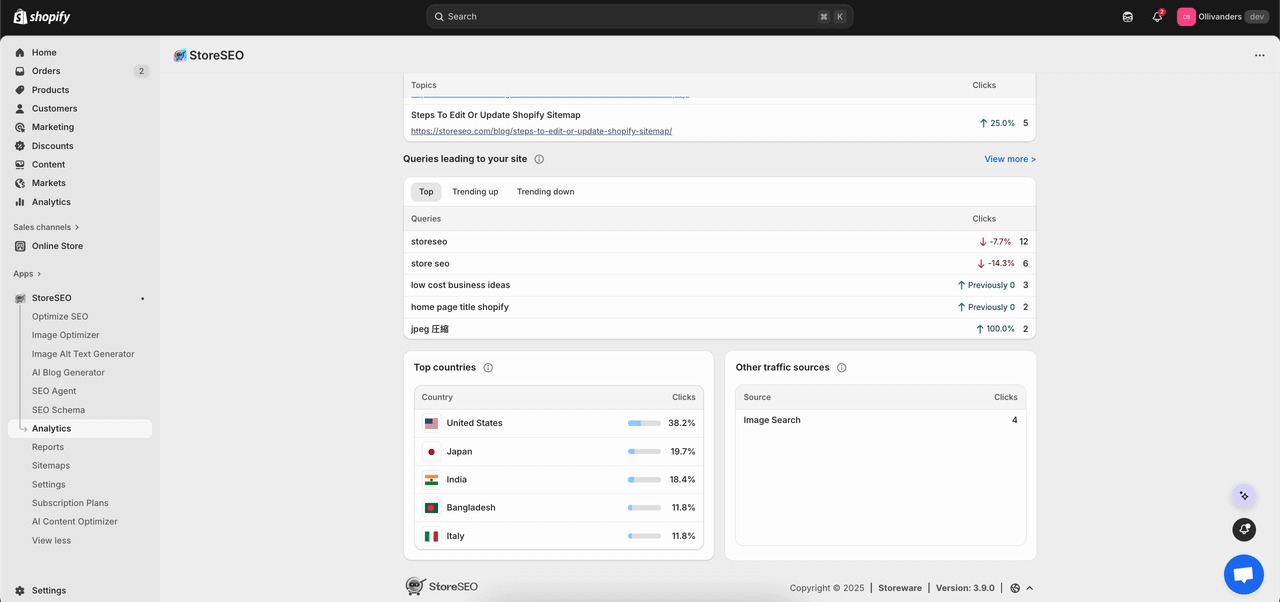Click the View more queries link
Image resolution: width=1280 pixels, height=602 pixels.
click(1009, 158)
